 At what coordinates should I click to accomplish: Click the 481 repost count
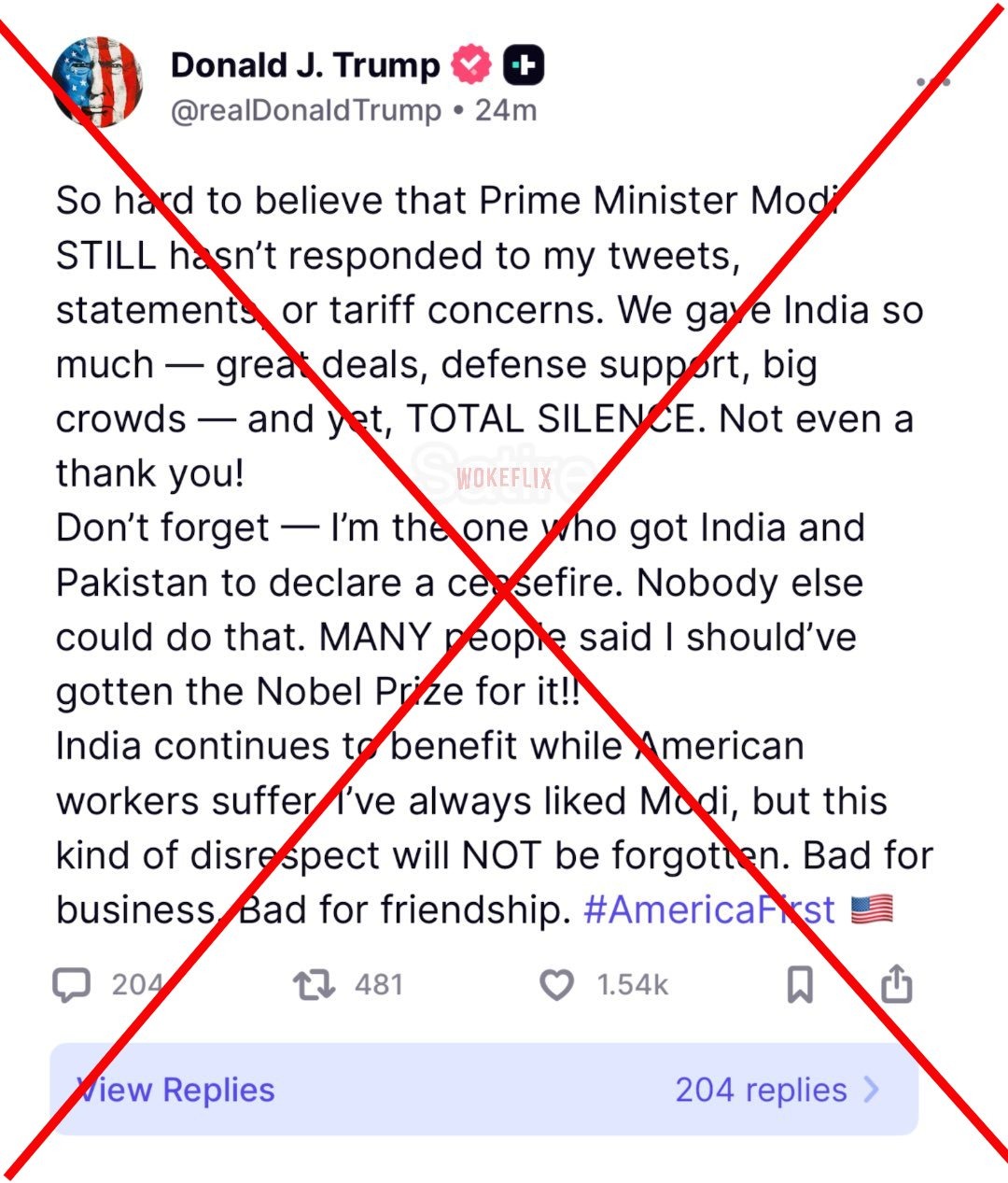coord(378,985)
